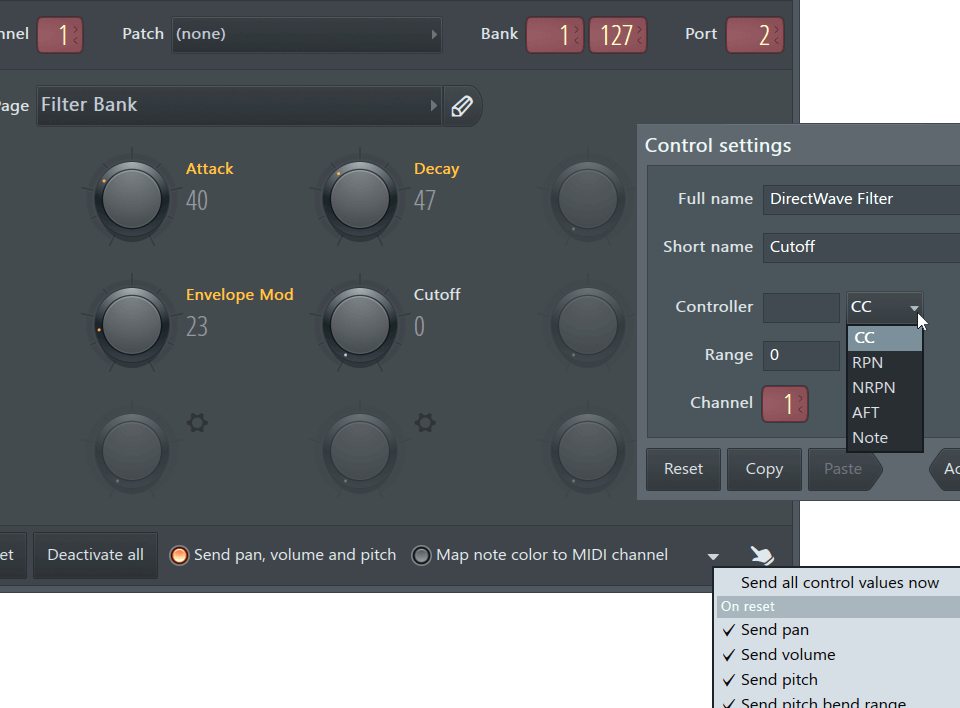The image size is (960, 708).
Task: Choose 'Send all control values now'
Action: pyautogui.click(x=838, y=582)
